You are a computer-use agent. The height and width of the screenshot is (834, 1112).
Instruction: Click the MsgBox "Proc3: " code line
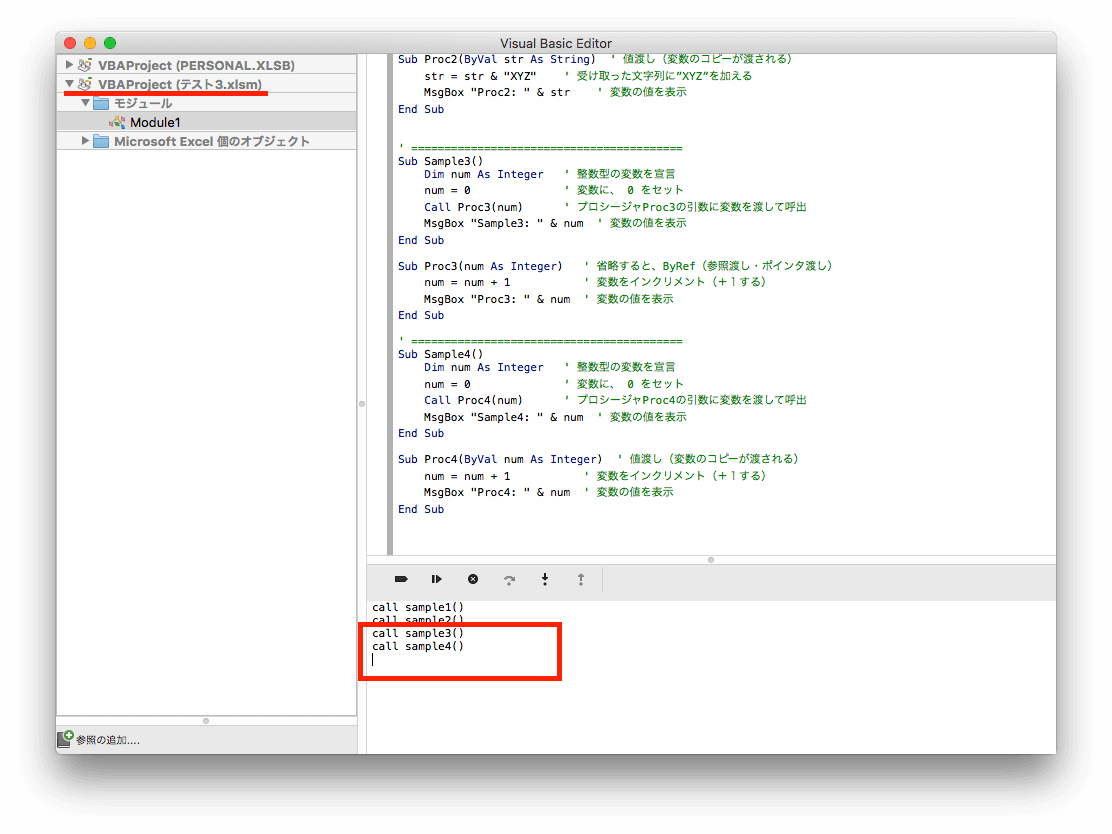[x=497, y=299]
